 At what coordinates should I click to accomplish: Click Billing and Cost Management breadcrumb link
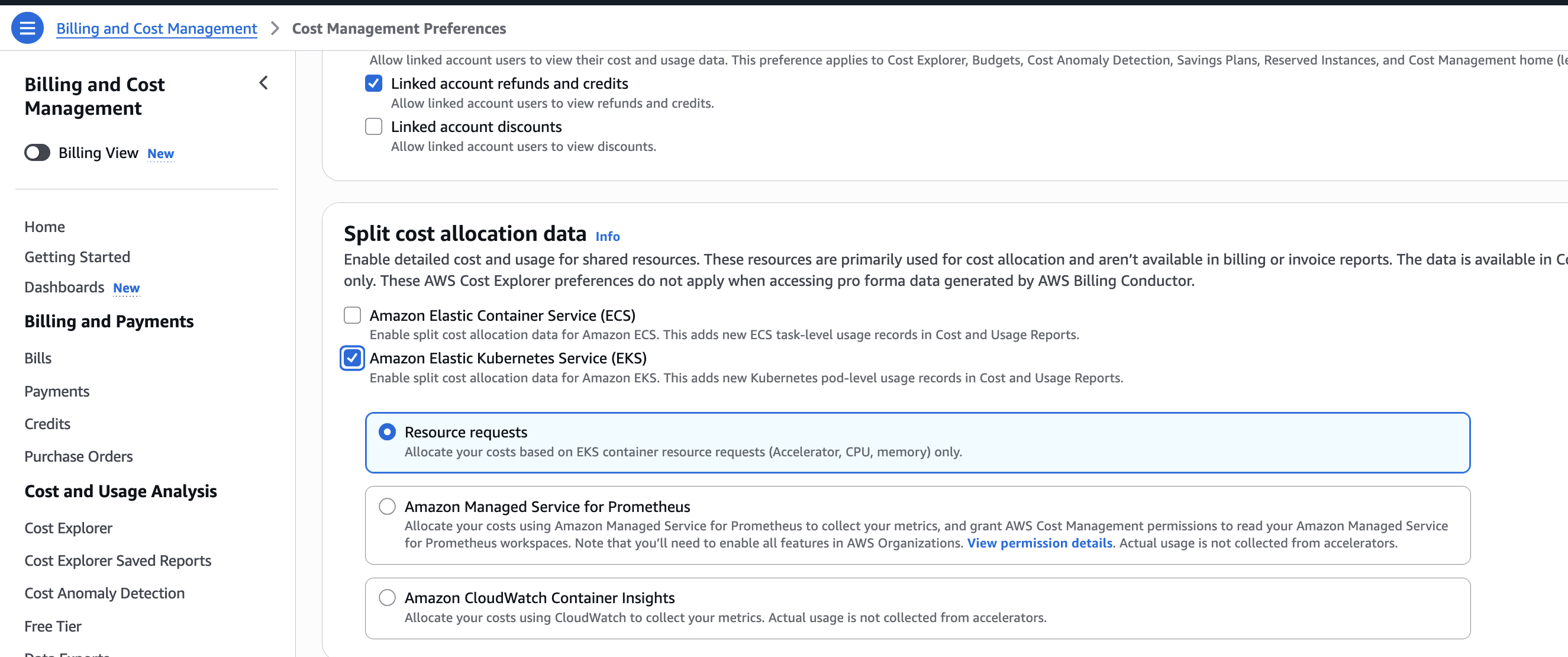point(156,28)
